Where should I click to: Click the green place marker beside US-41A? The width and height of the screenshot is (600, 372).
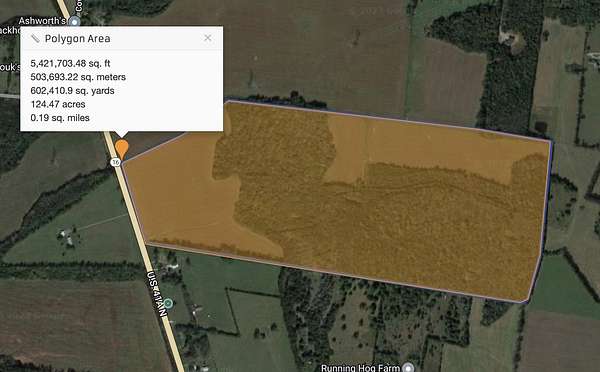tap(168, 304)
